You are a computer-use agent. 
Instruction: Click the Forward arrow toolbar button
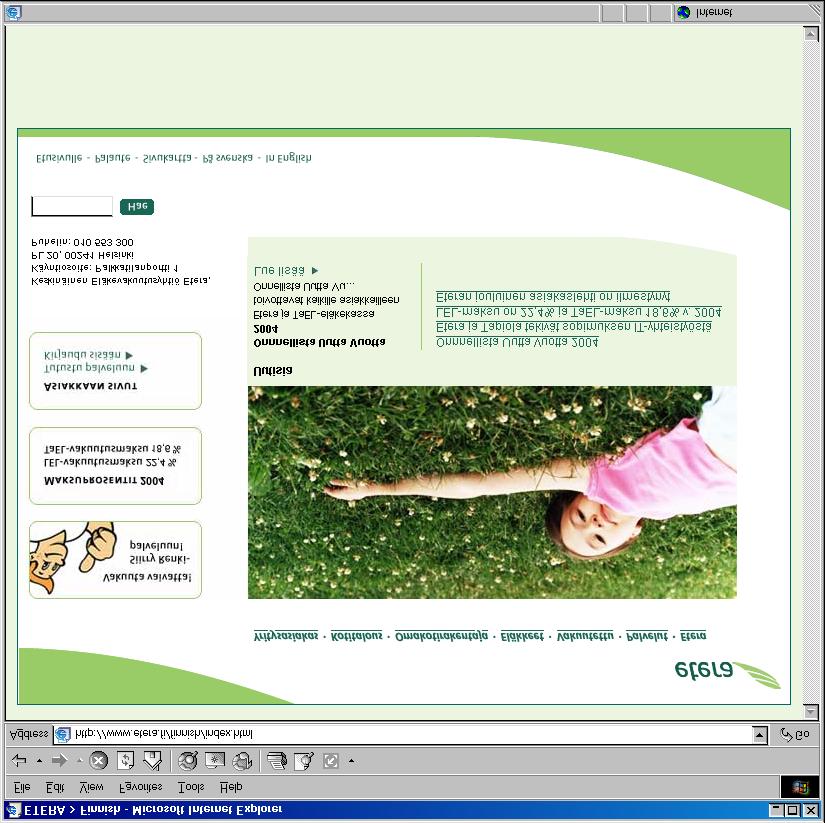pos(59,760)
